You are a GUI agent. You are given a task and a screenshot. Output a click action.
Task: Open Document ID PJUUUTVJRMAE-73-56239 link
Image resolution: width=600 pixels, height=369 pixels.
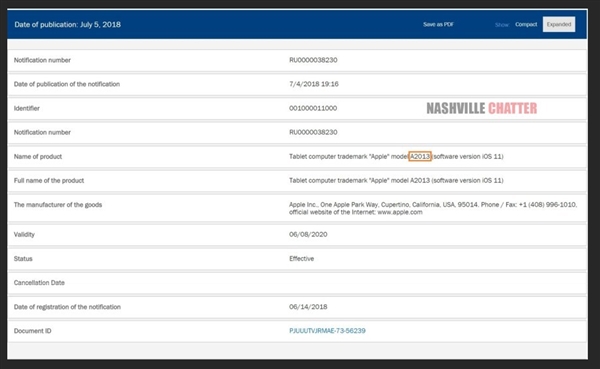click(x=327, y=331)
